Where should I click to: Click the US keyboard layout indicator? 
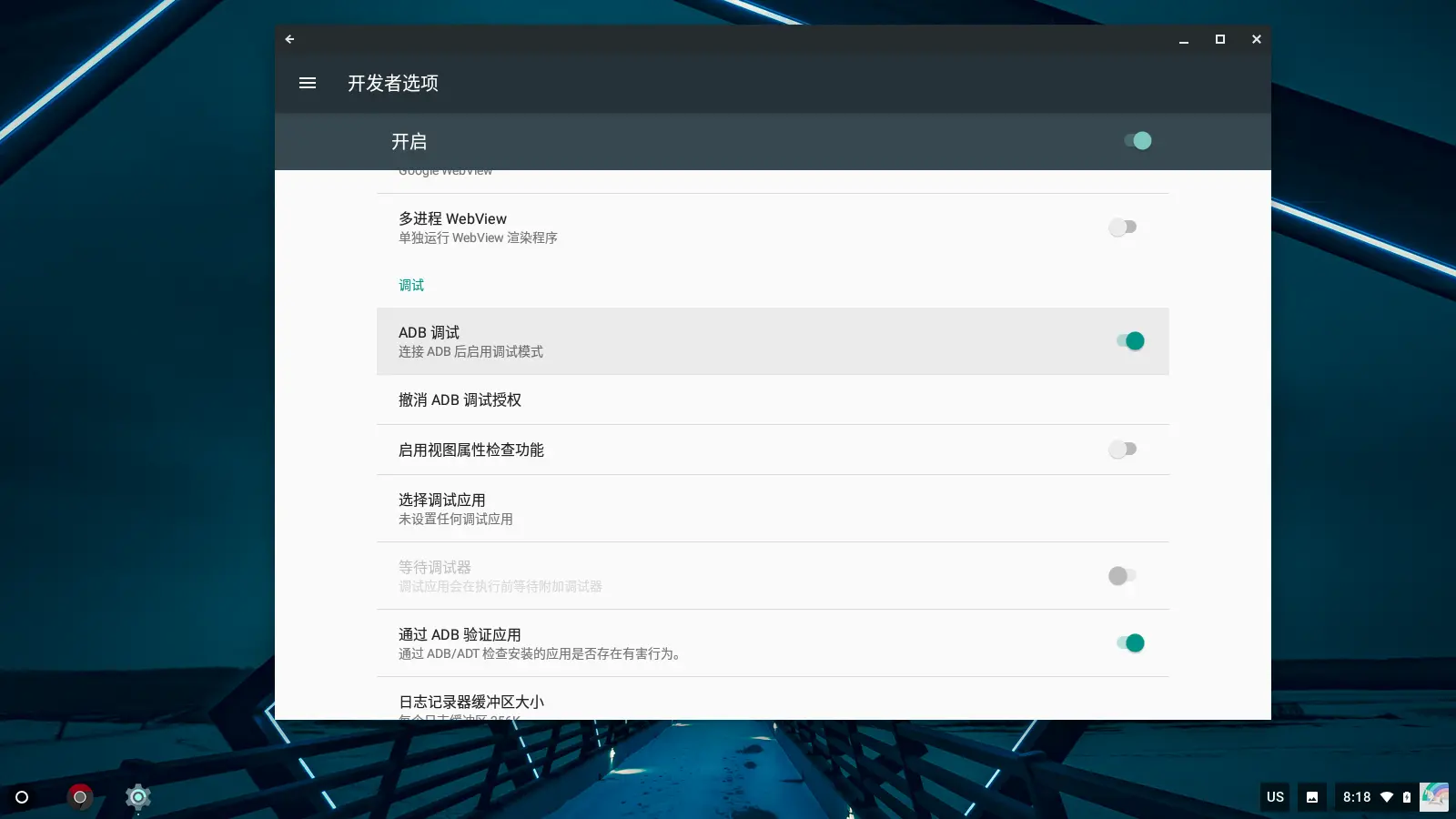pyautogui.click(x=1274, y=796)
